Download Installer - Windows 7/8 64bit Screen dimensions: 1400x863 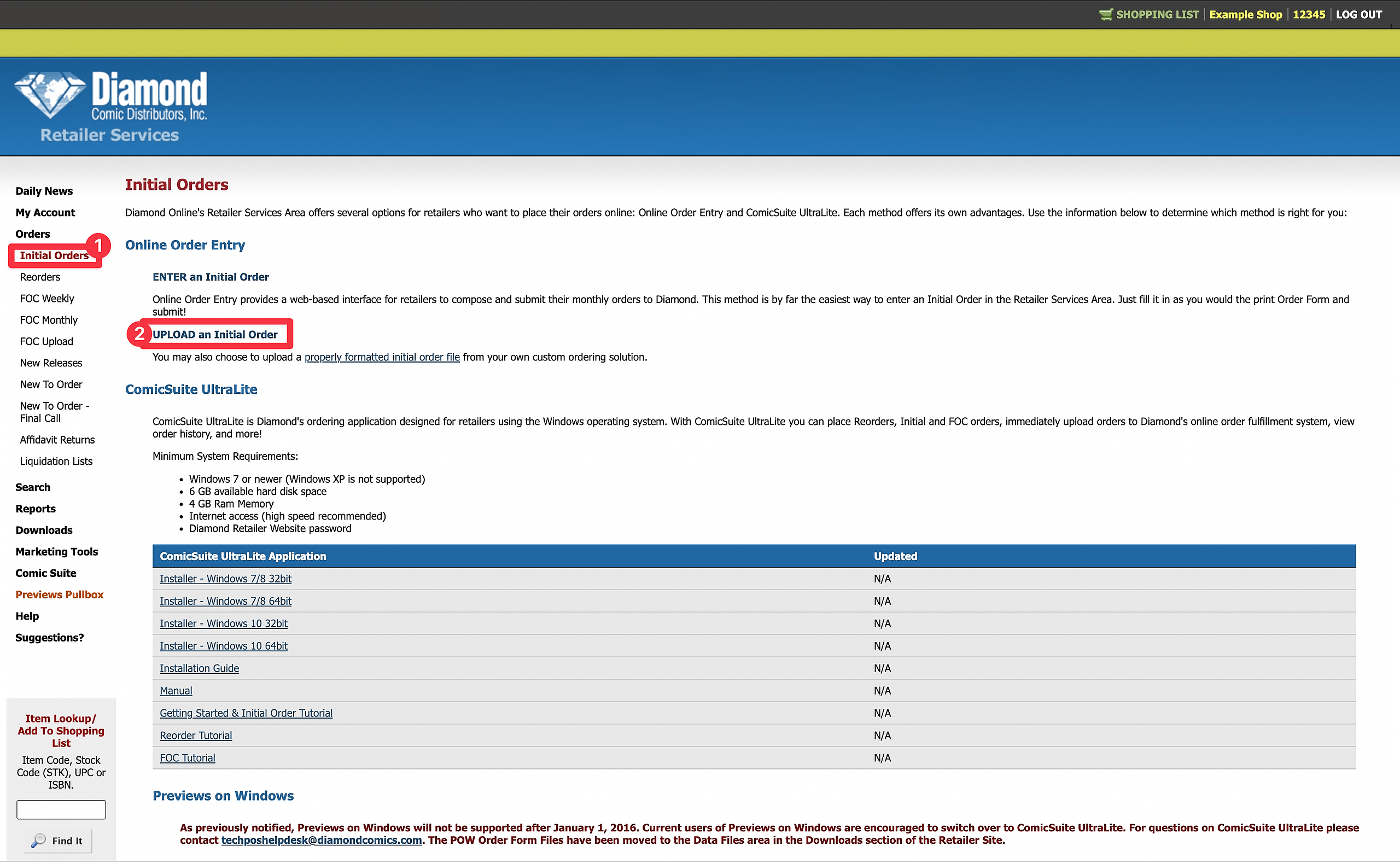coord(225,601)
